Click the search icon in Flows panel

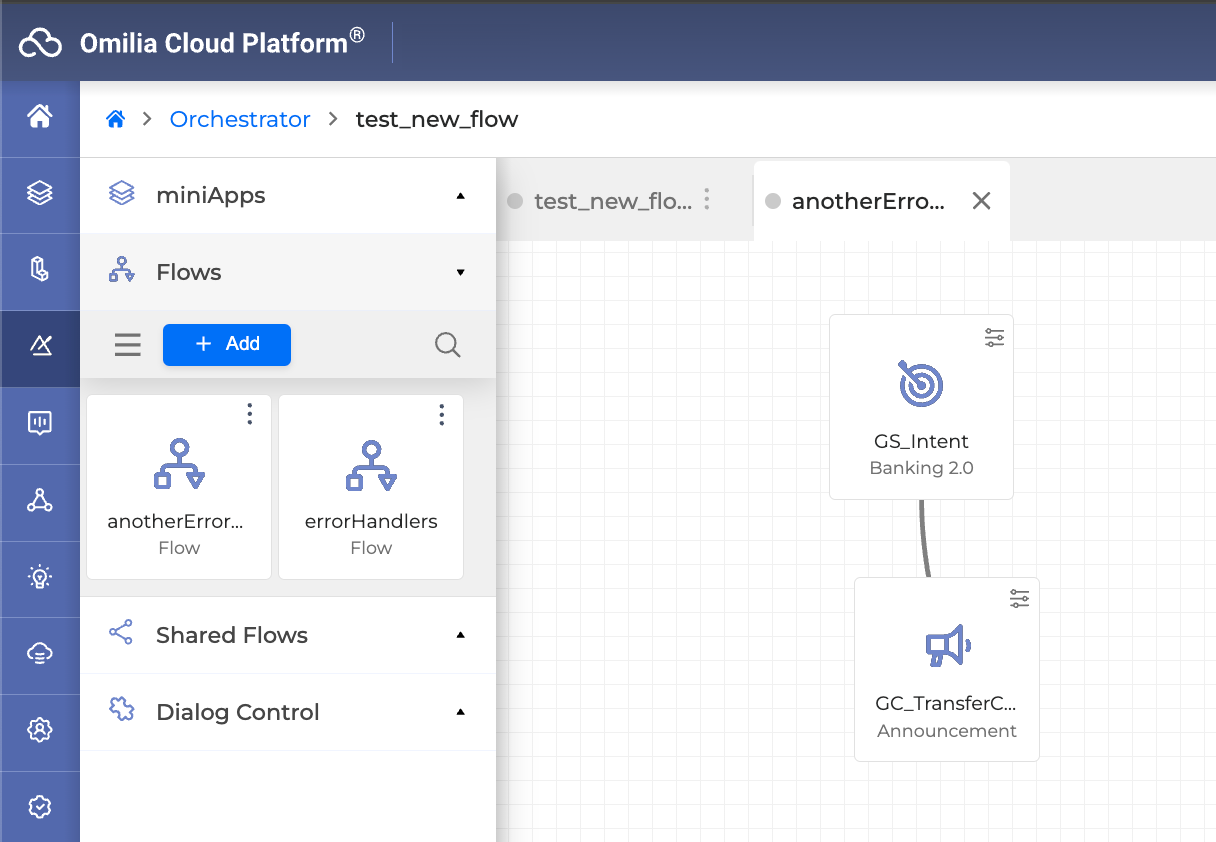coord(447,345)
